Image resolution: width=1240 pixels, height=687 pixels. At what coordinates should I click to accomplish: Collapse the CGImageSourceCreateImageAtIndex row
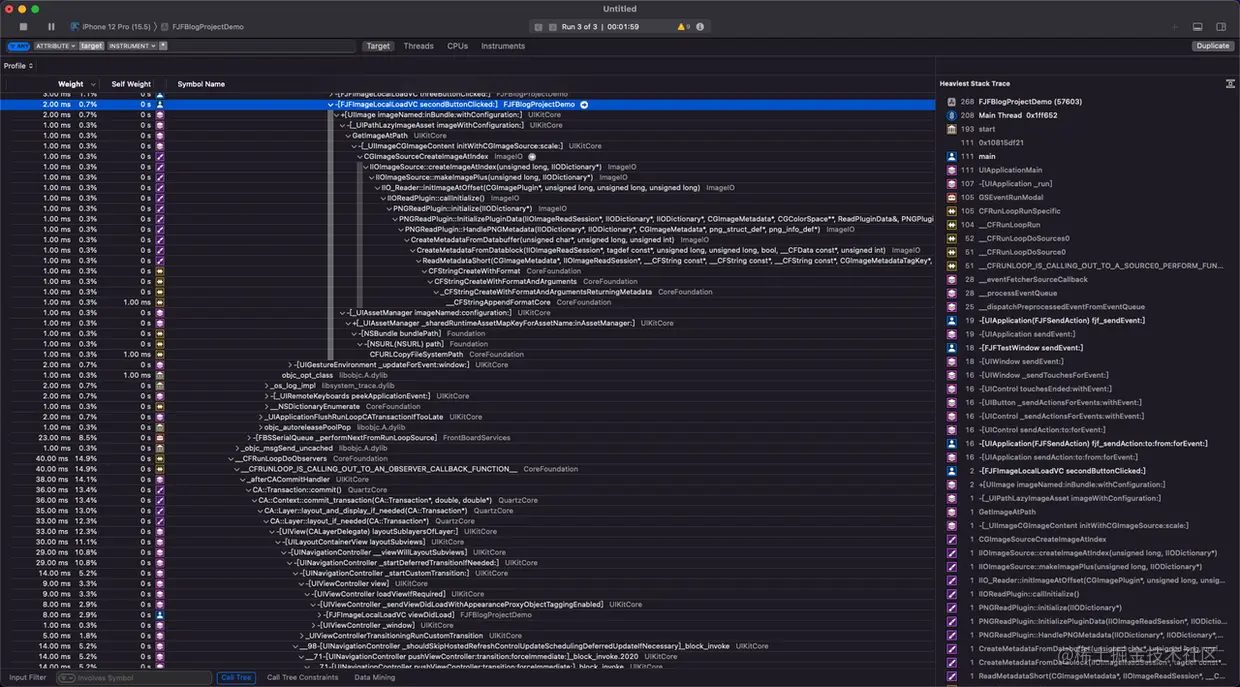tap(361, 156)
